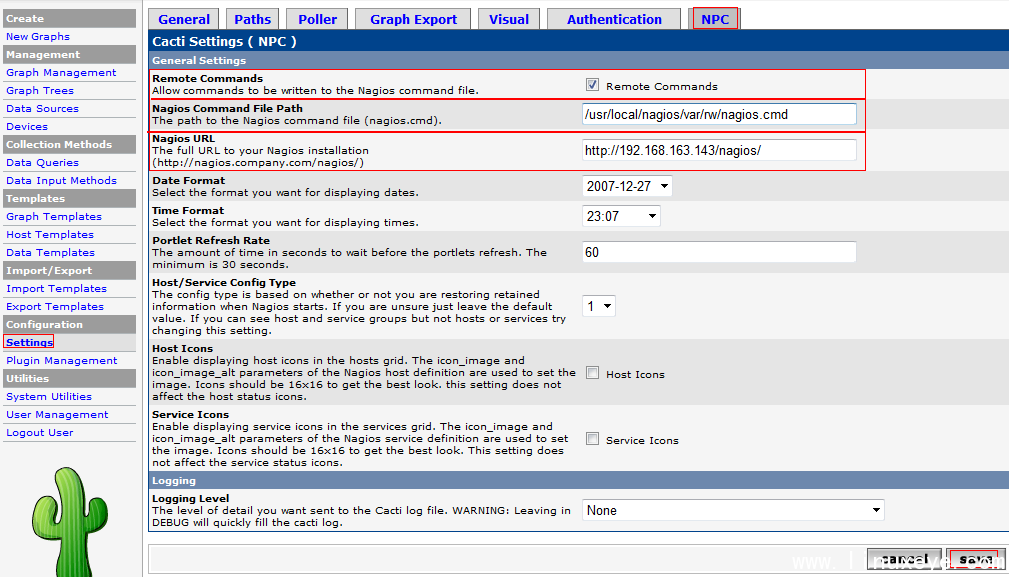
Task: Open Data Sources link
Action: [42, 109]
